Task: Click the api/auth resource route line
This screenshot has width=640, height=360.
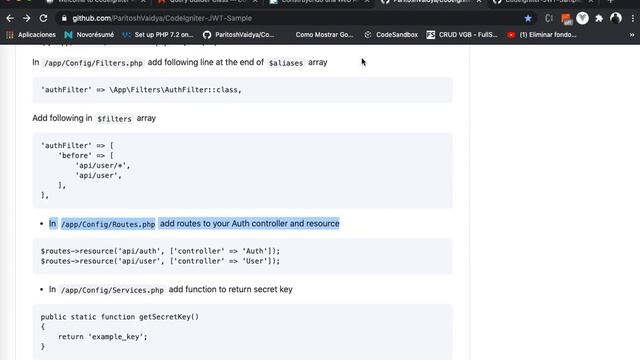Action: tap(160, 251)
